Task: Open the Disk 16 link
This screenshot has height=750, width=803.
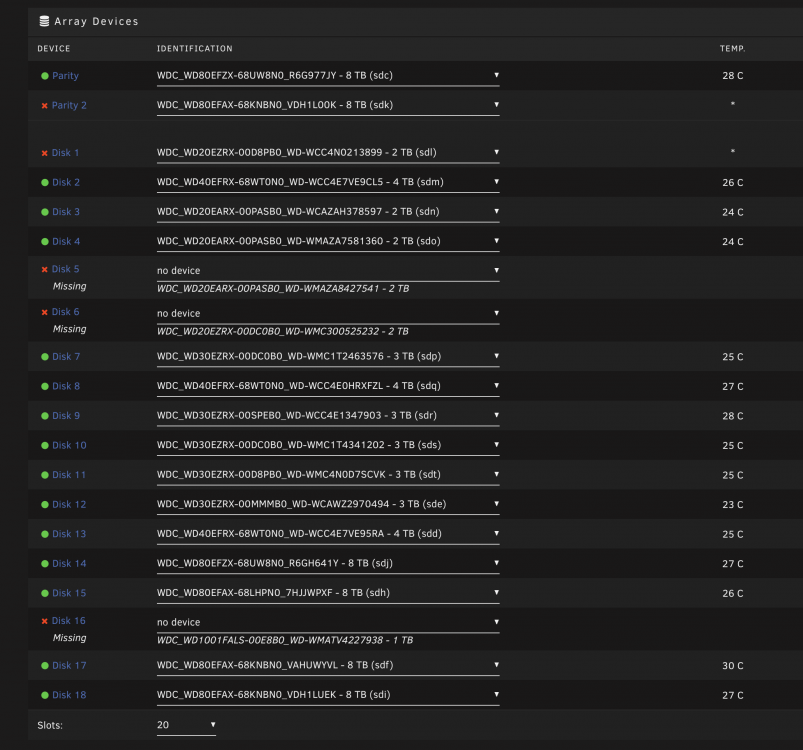Action: [69, 621]
